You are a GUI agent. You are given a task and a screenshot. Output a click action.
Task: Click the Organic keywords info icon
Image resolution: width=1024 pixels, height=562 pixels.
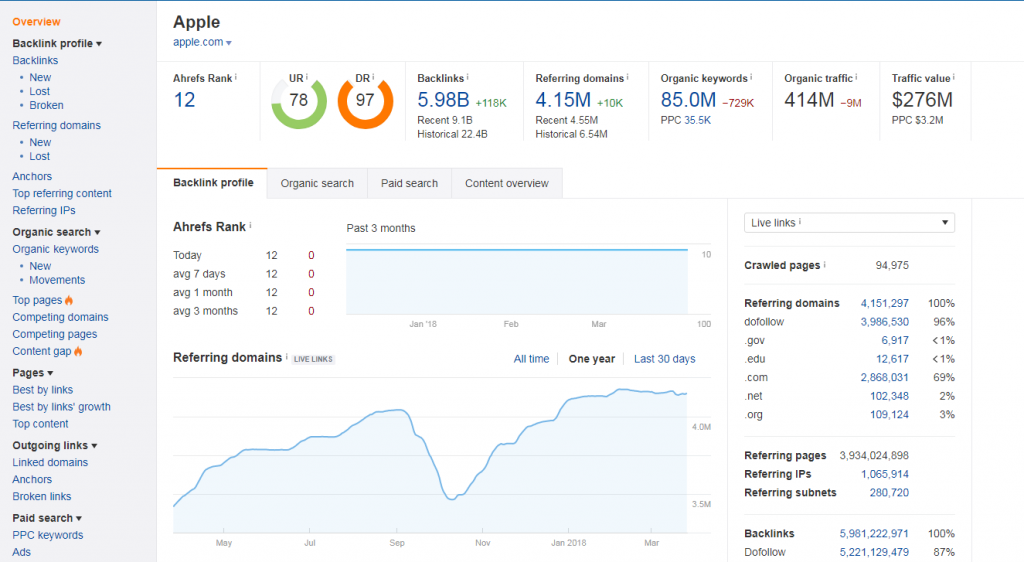click(x=751, y=77)
